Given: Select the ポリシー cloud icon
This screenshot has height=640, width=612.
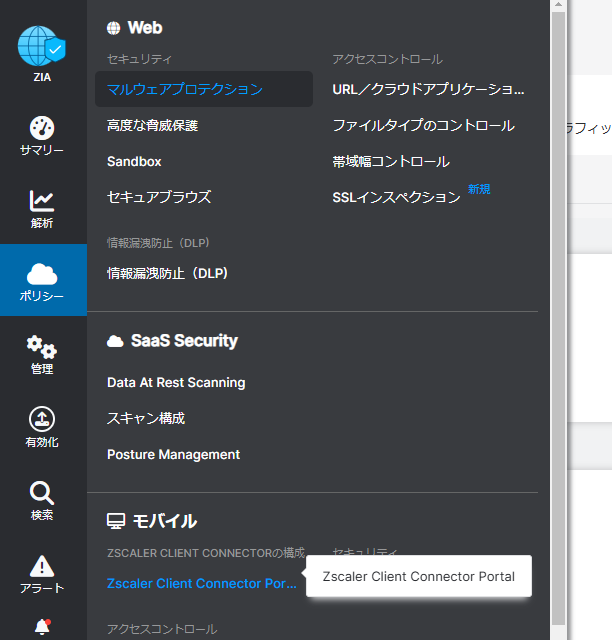Looking at the screenshot, I should click(42, 273).
